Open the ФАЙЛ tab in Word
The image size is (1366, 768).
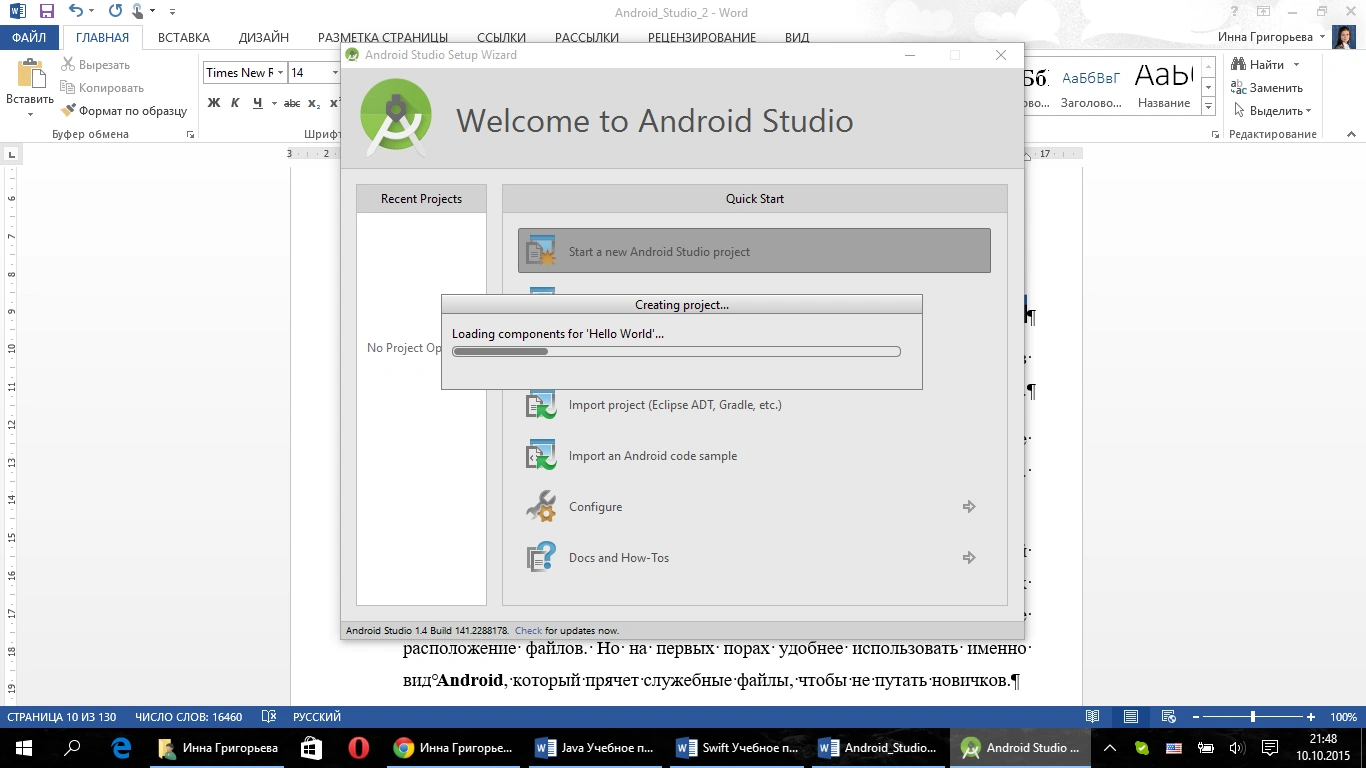click(x=31, y=38)
